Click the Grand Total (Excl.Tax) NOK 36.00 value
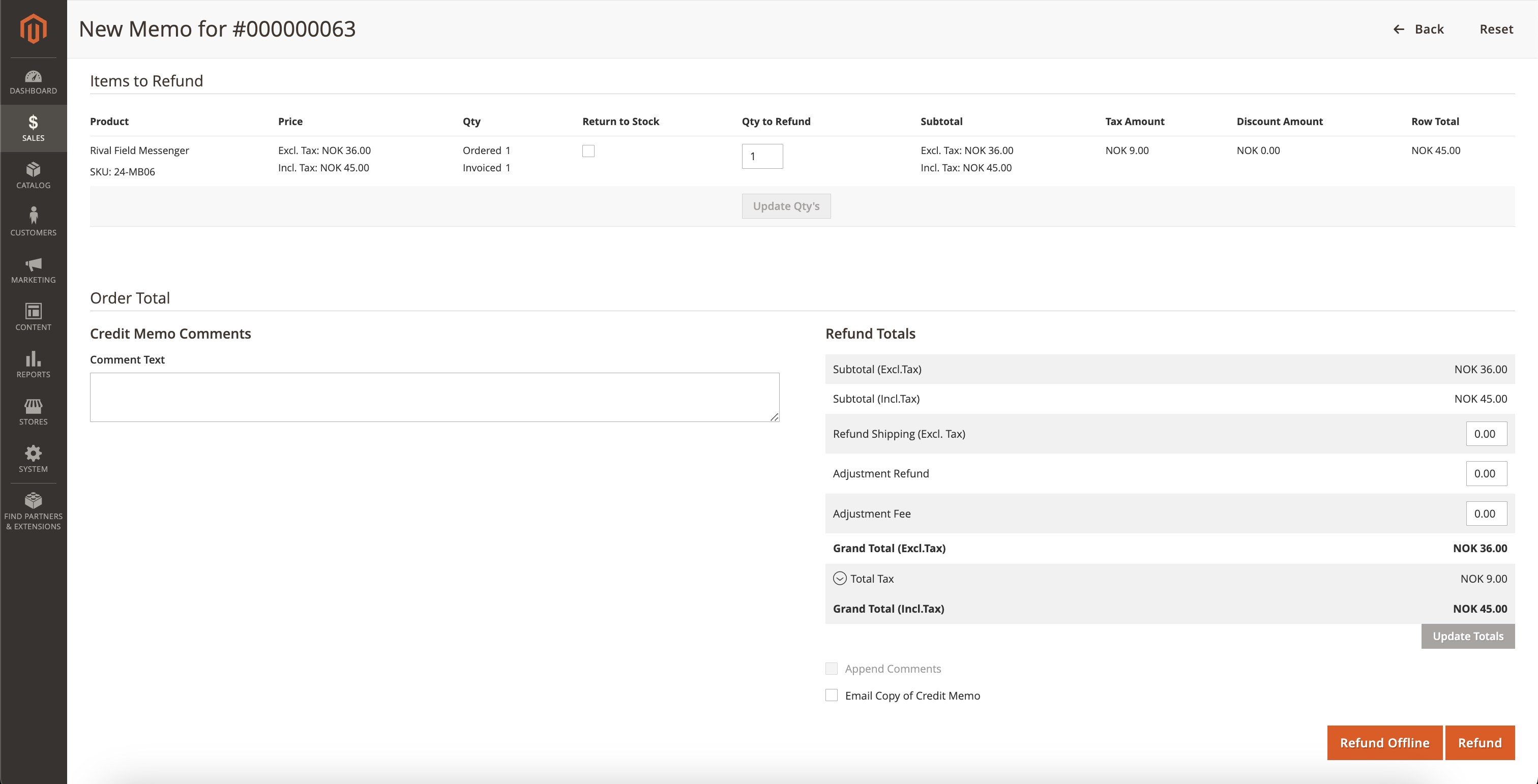Image resolution: width=1538 pixels, height=784 pixels. pyautogui.click(x=1480, y=548)
